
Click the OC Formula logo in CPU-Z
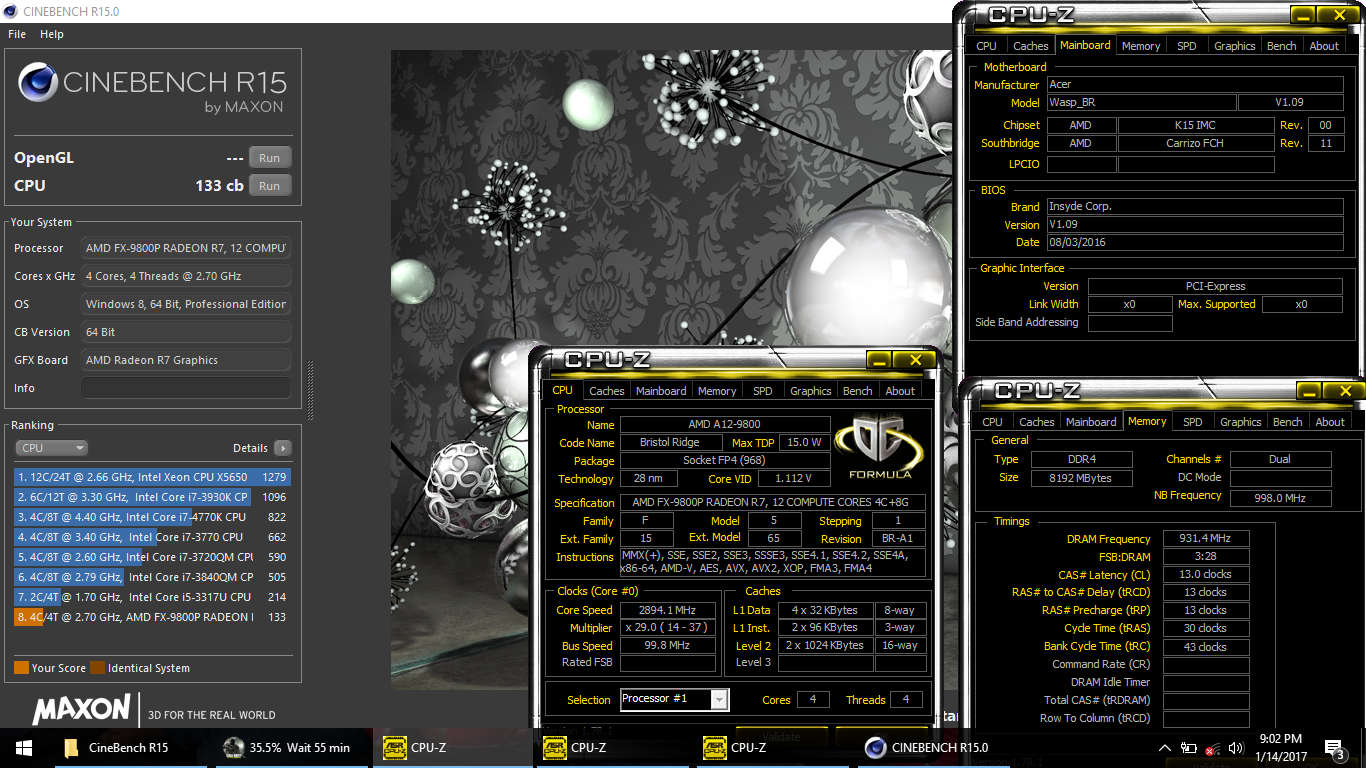point(879,448)
